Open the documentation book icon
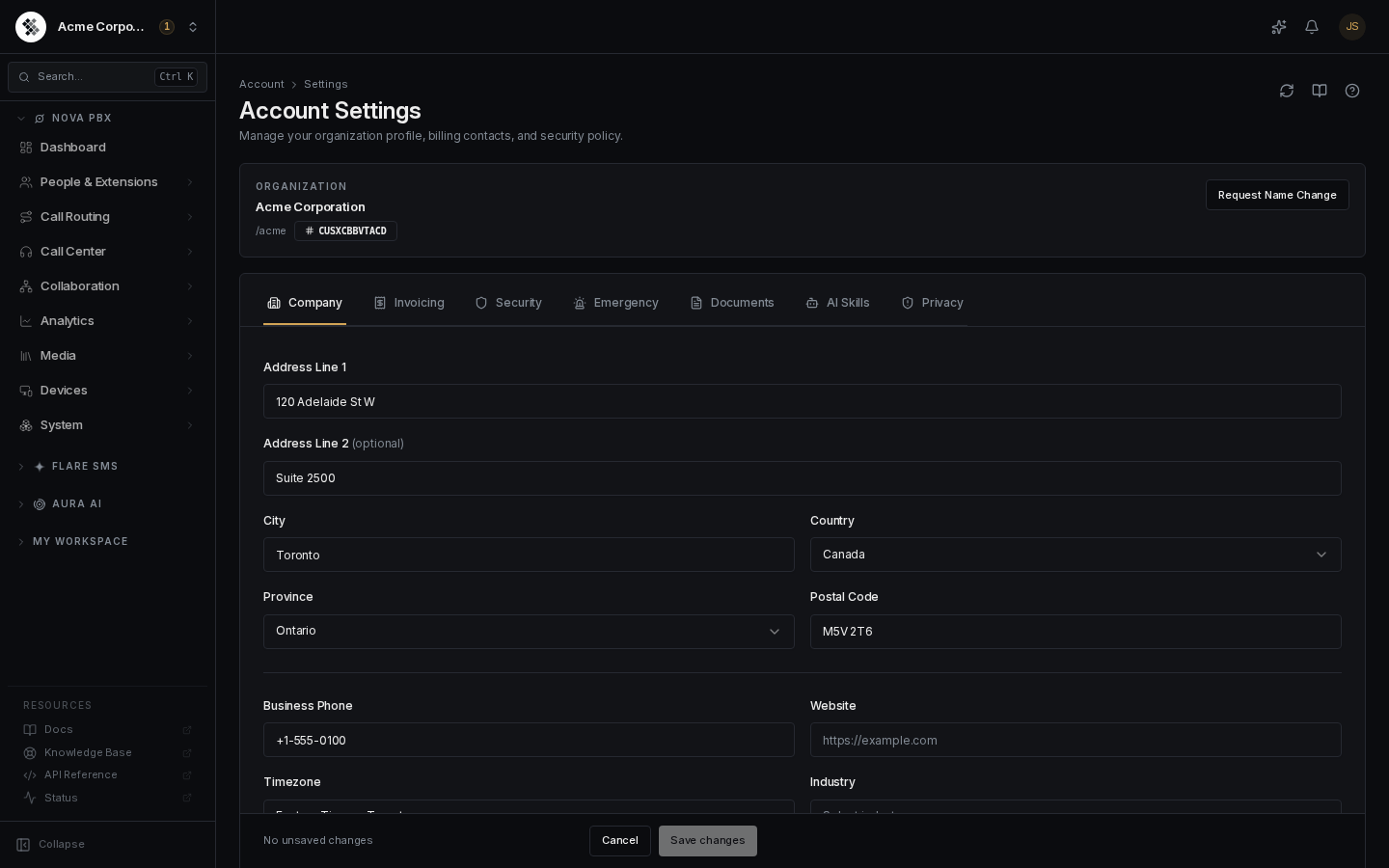The height and width of the screenshot is (868, 1389). (1320, 91)
